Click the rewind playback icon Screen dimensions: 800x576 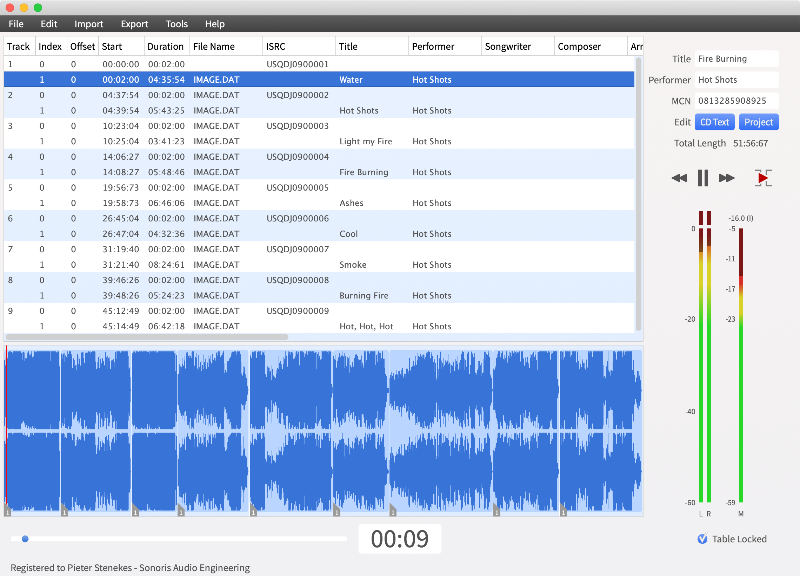coord(681,178)
